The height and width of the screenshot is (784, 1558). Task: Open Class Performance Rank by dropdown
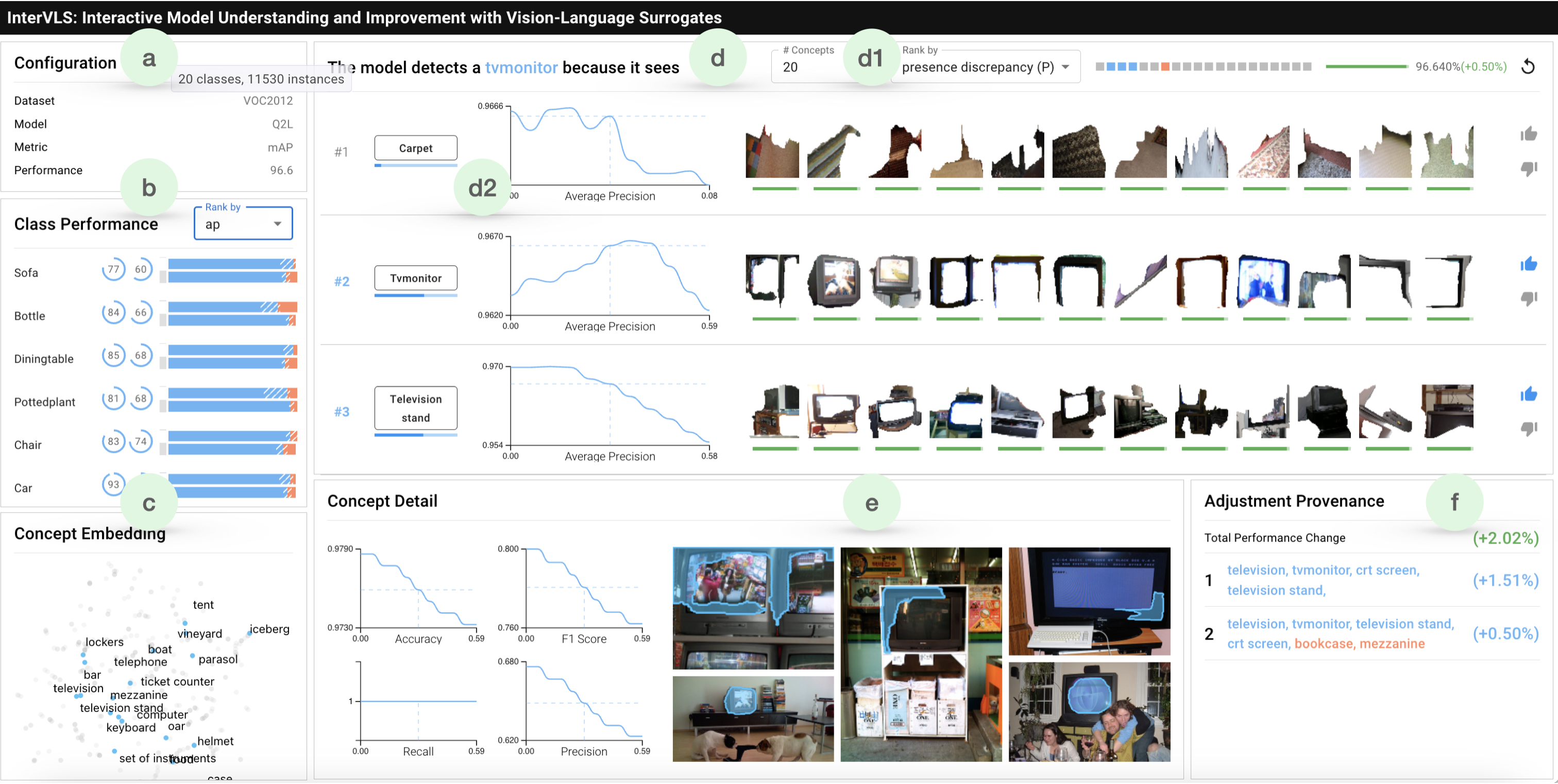click(x=243, y=224)
